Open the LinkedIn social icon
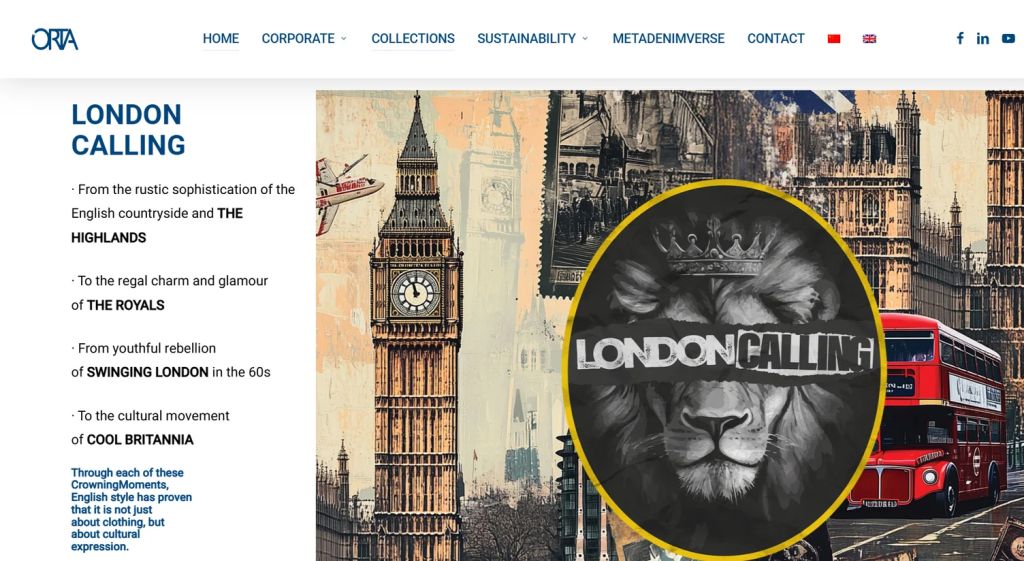1024x561 pixels. click(x=983, y=39)
